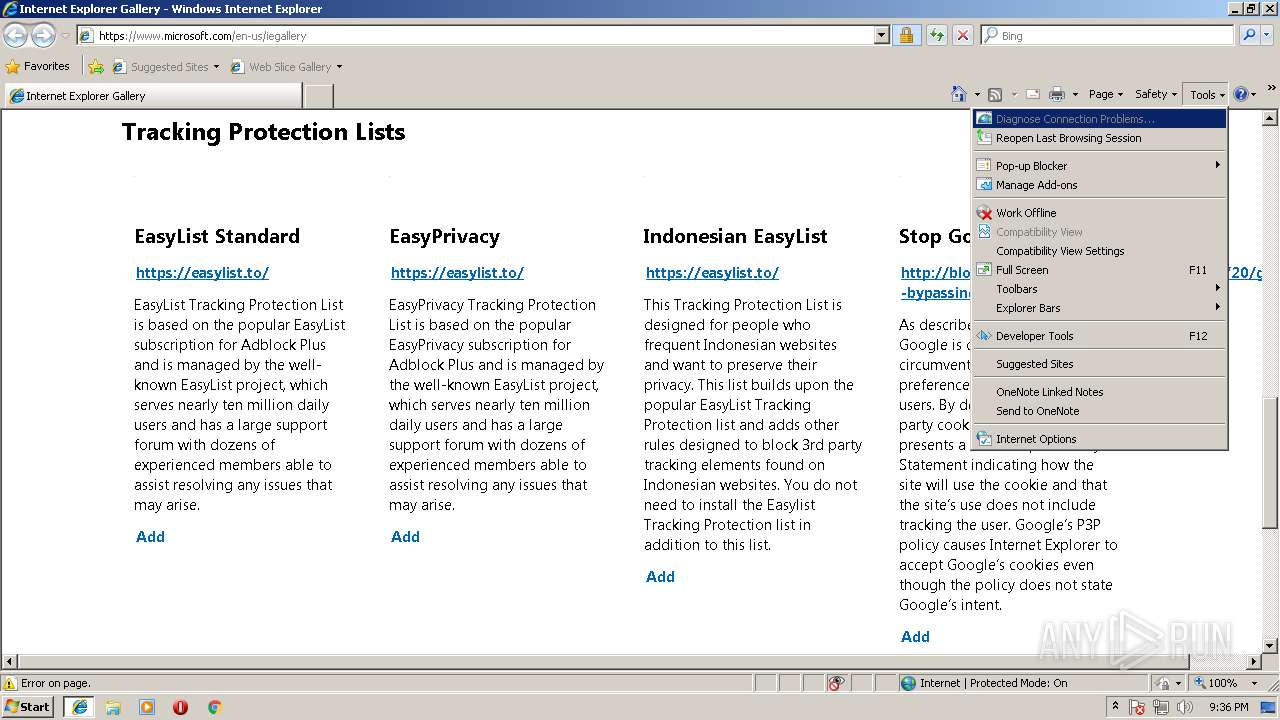The image size is (1280, 720).
Task: Expand Pop-up Blocker submenu
Action: [1100, 166]
